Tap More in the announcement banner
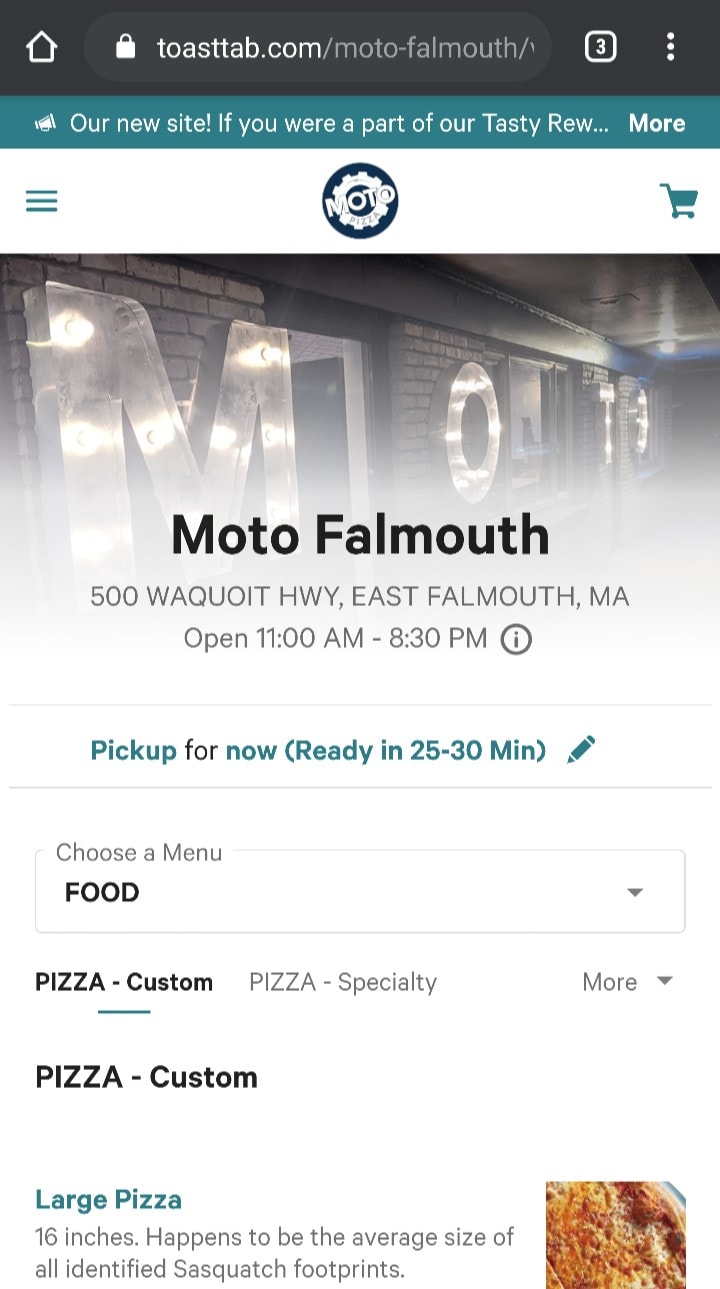This screenshot has width=720, height=1289. (x=657, y=124)
